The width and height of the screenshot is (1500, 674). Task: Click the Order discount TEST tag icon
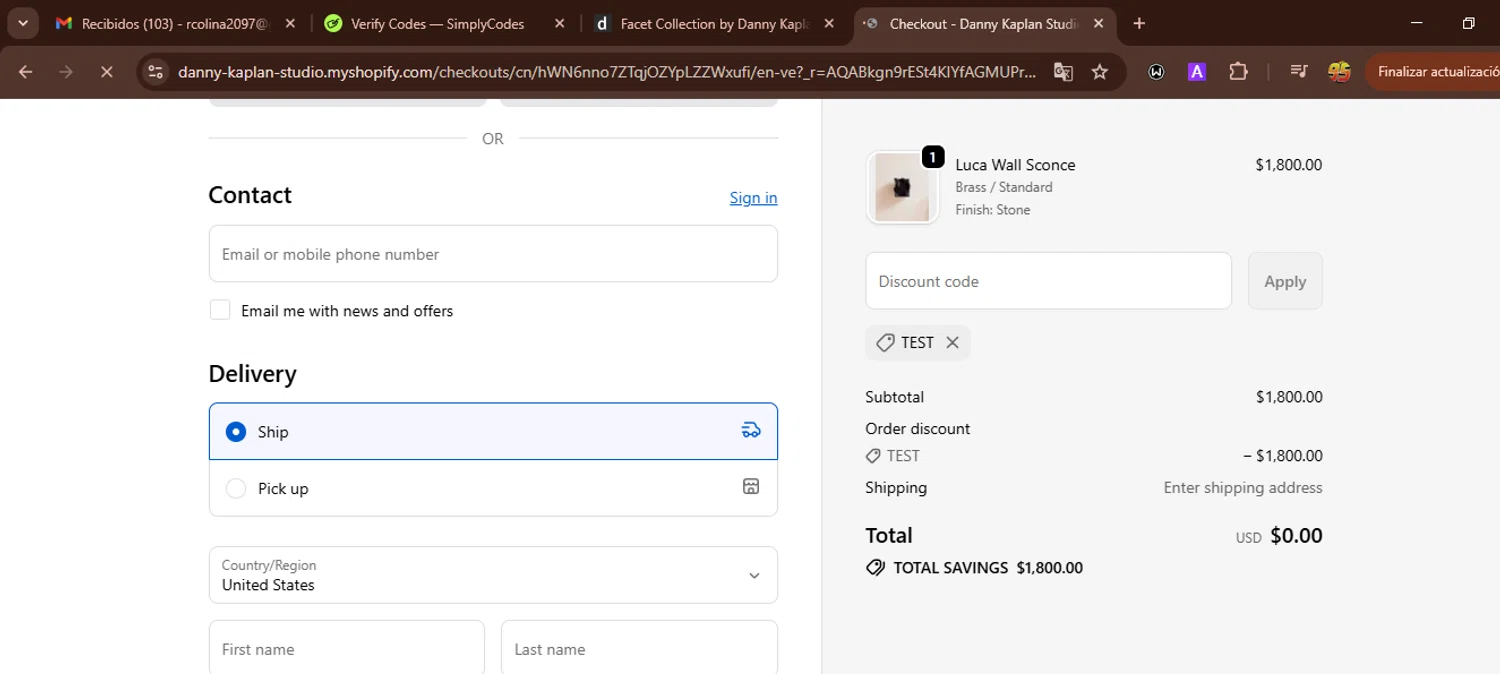[x=873, y=456]
